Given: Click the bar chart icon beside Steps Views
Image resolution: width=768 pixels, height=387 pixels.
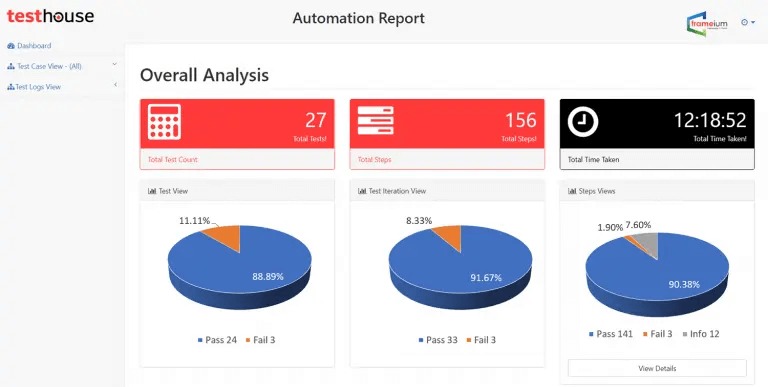Looking at the screenshot, I should tap(572, 191).
